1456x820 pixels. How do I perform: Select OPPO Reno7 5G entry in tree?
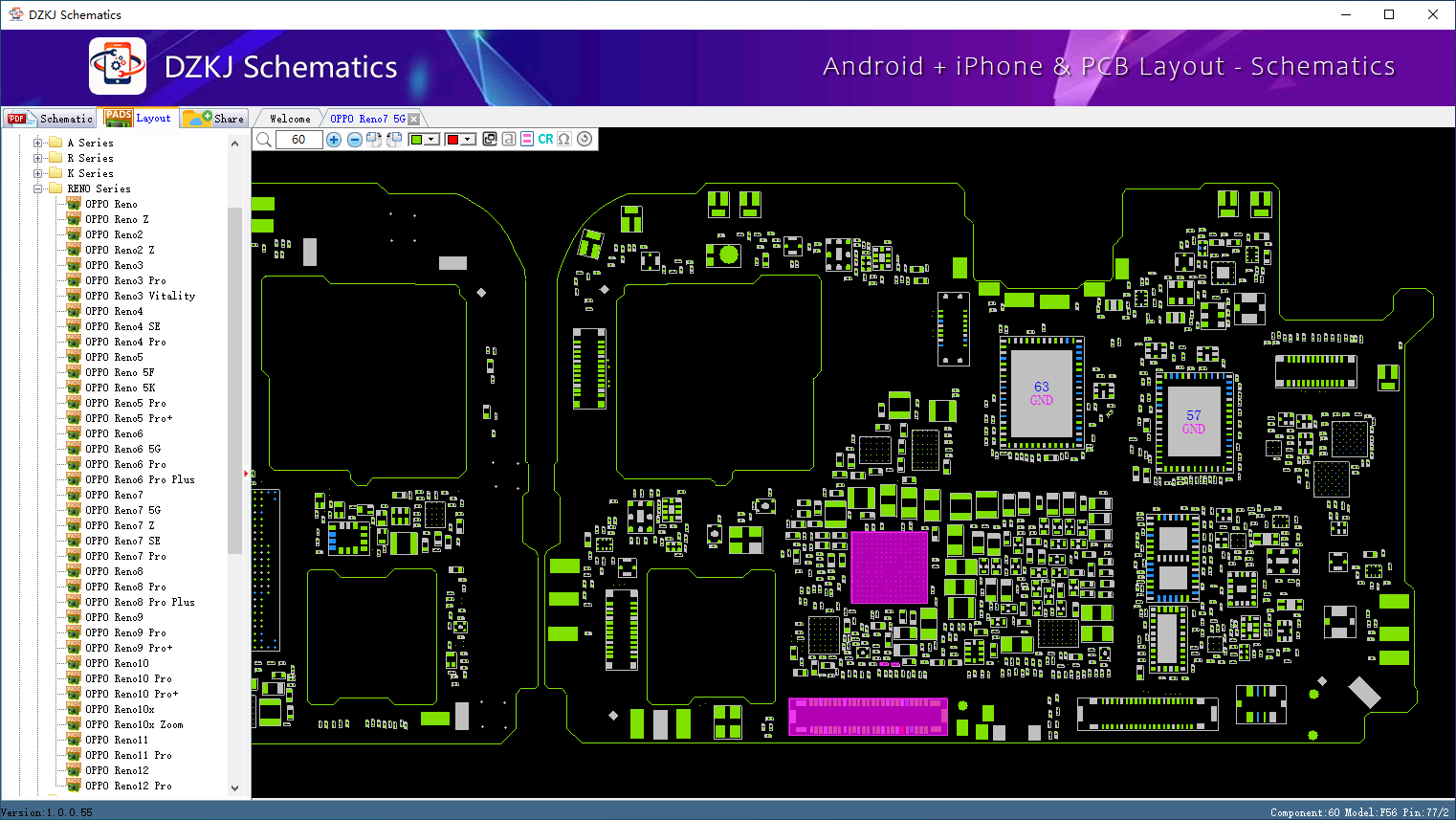[x=122, y=510]
